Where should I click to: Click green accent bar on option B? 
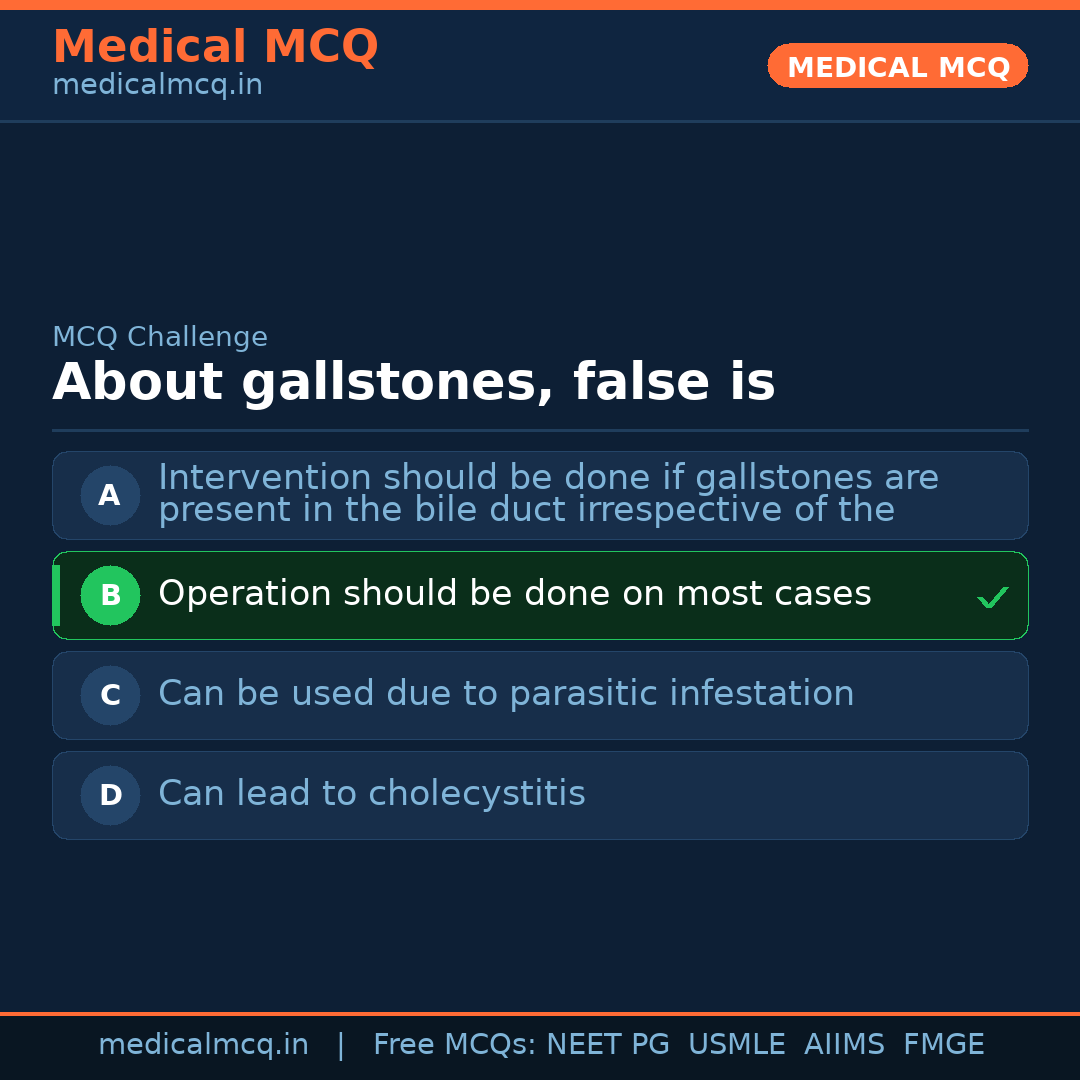click(x=56, y=595)
